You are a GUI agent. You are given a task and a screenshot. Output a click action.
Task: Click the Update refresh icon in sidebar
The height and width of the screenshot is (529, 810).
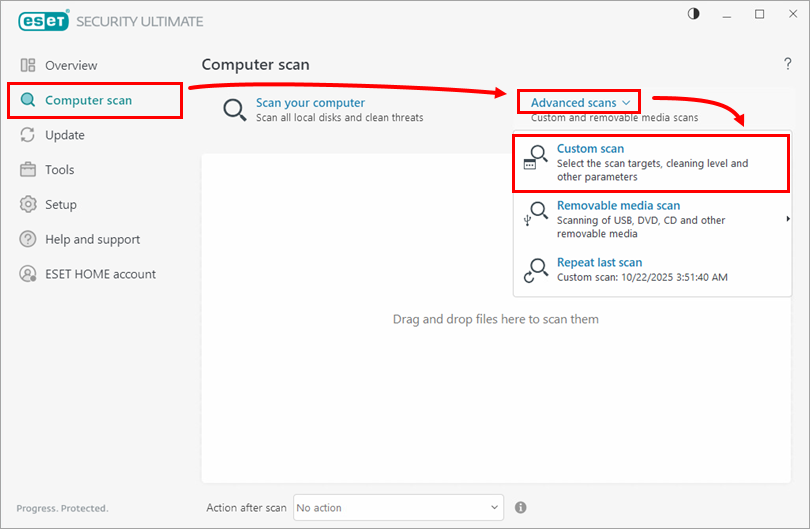click(28, 135)
